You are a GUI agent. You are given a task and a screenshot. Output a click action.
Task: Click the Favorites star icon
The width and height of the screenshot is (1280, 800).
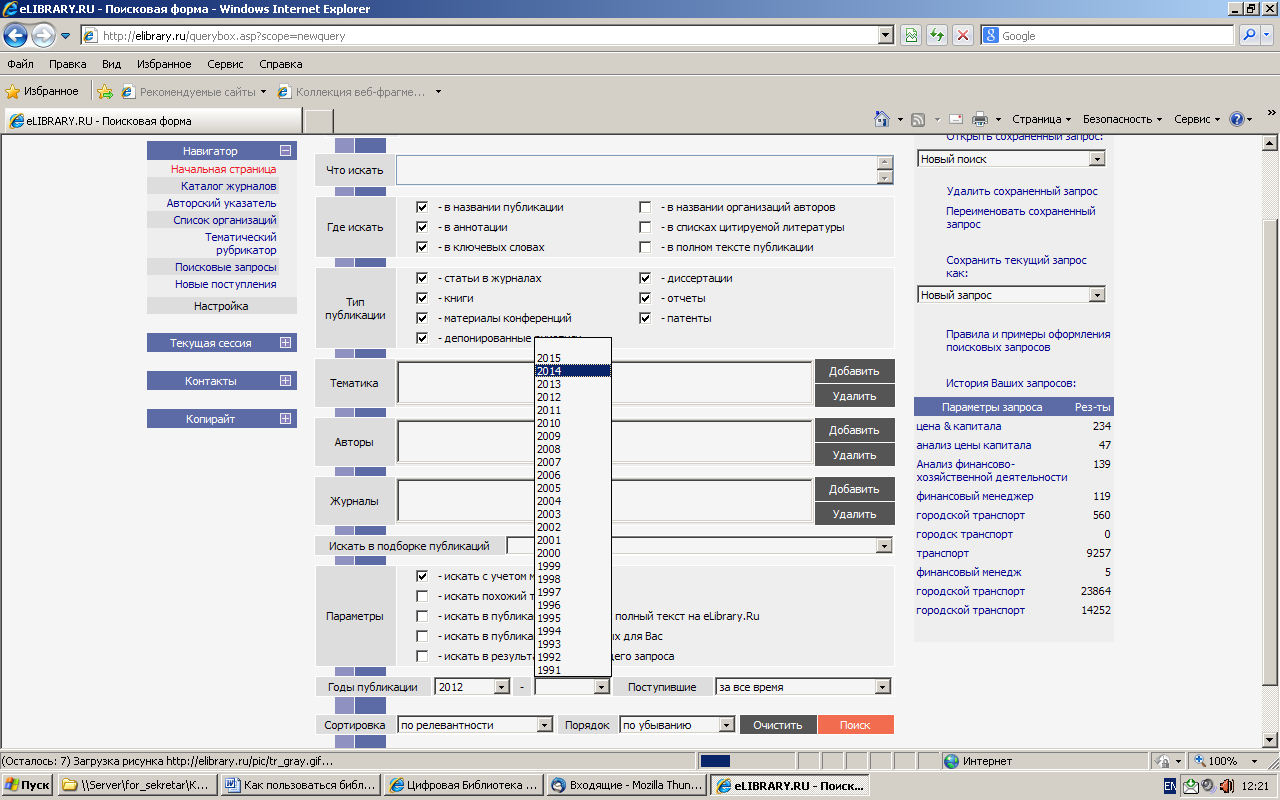click(x=13, y=91)
